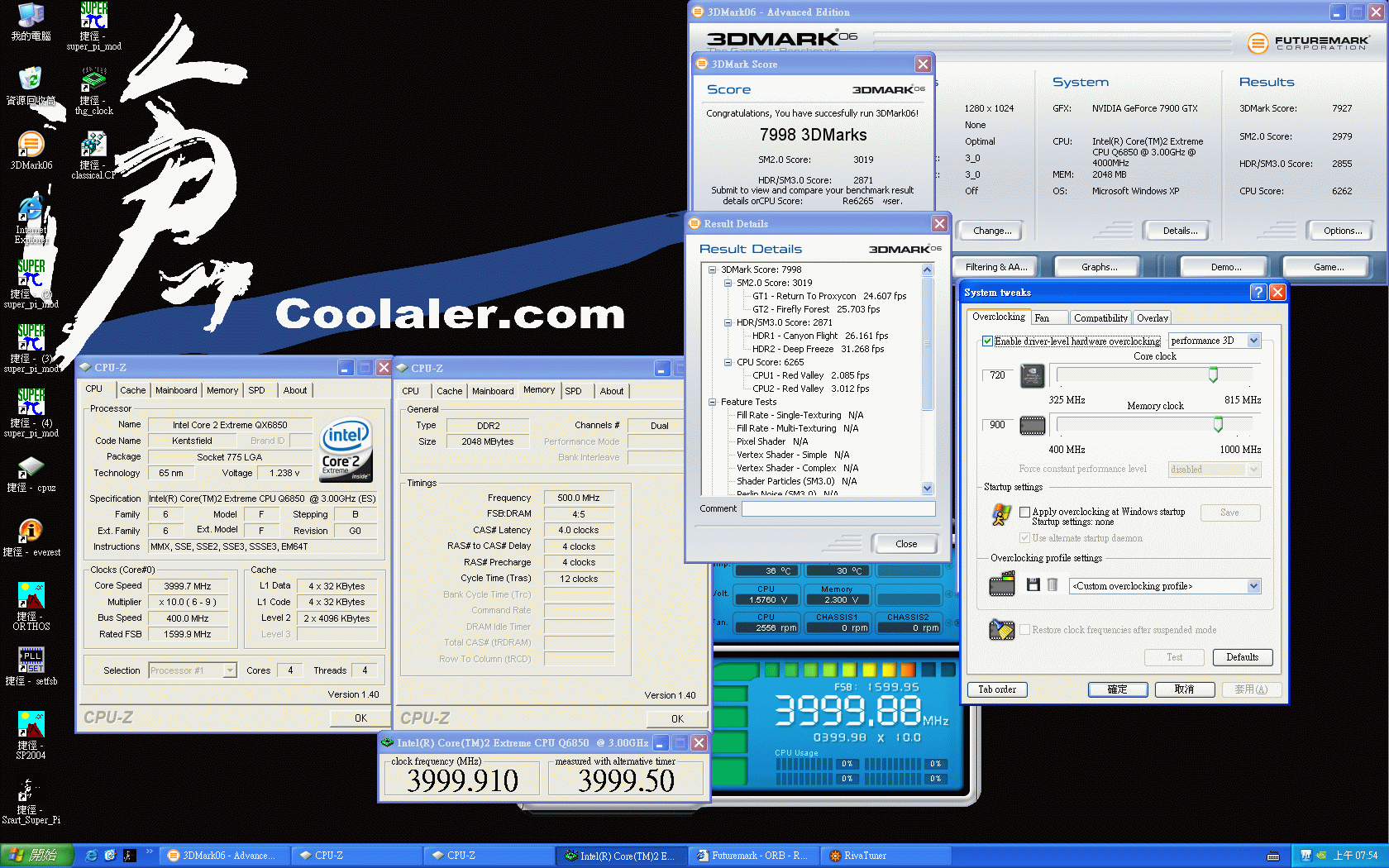The height and width of the screenshot is (868, 1389).
Task: Click the System tweaks help question-mark button
Action: 1258,292
